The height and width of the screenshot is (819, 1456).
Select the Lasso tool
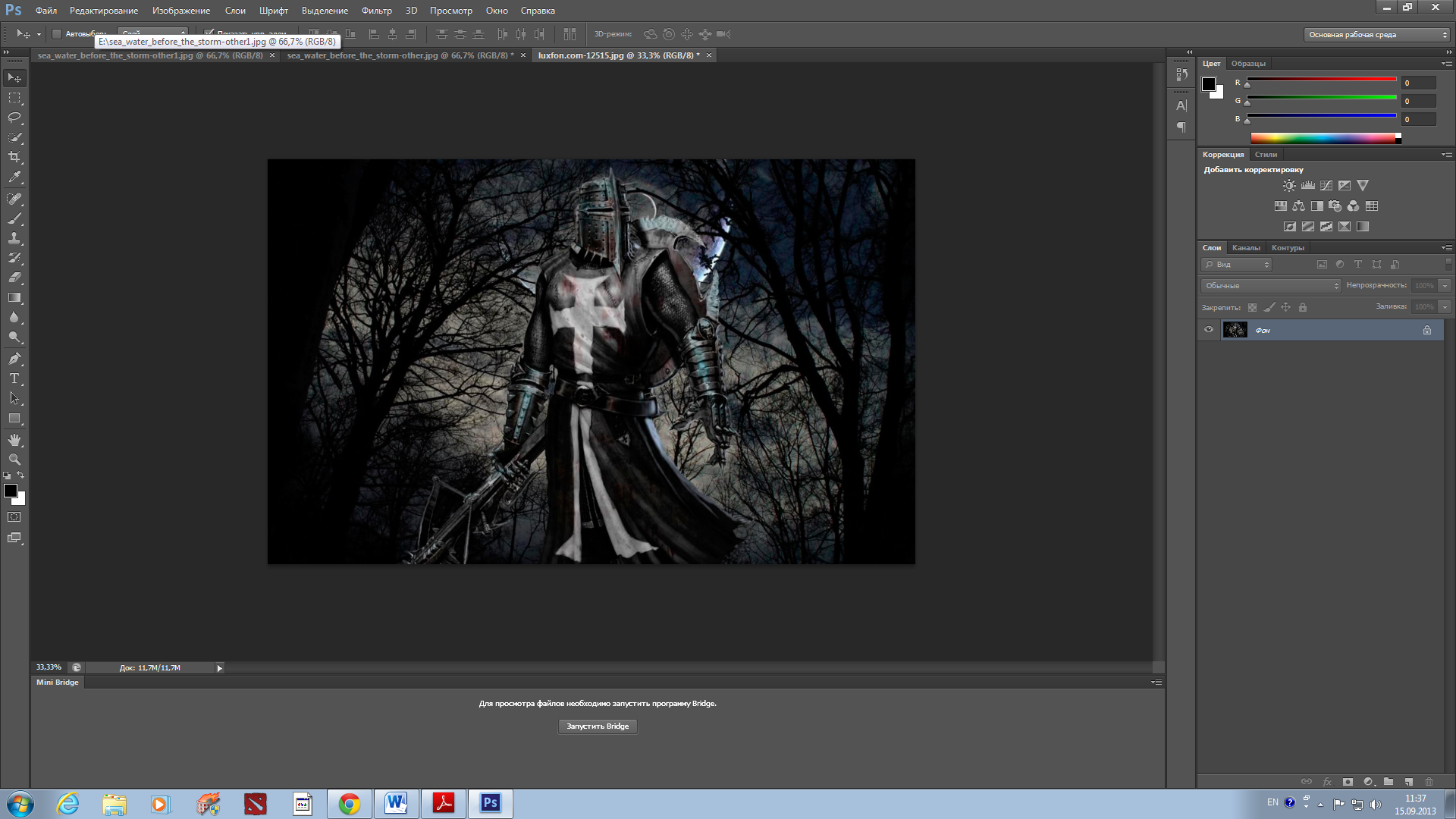click(x=14, y=118)
